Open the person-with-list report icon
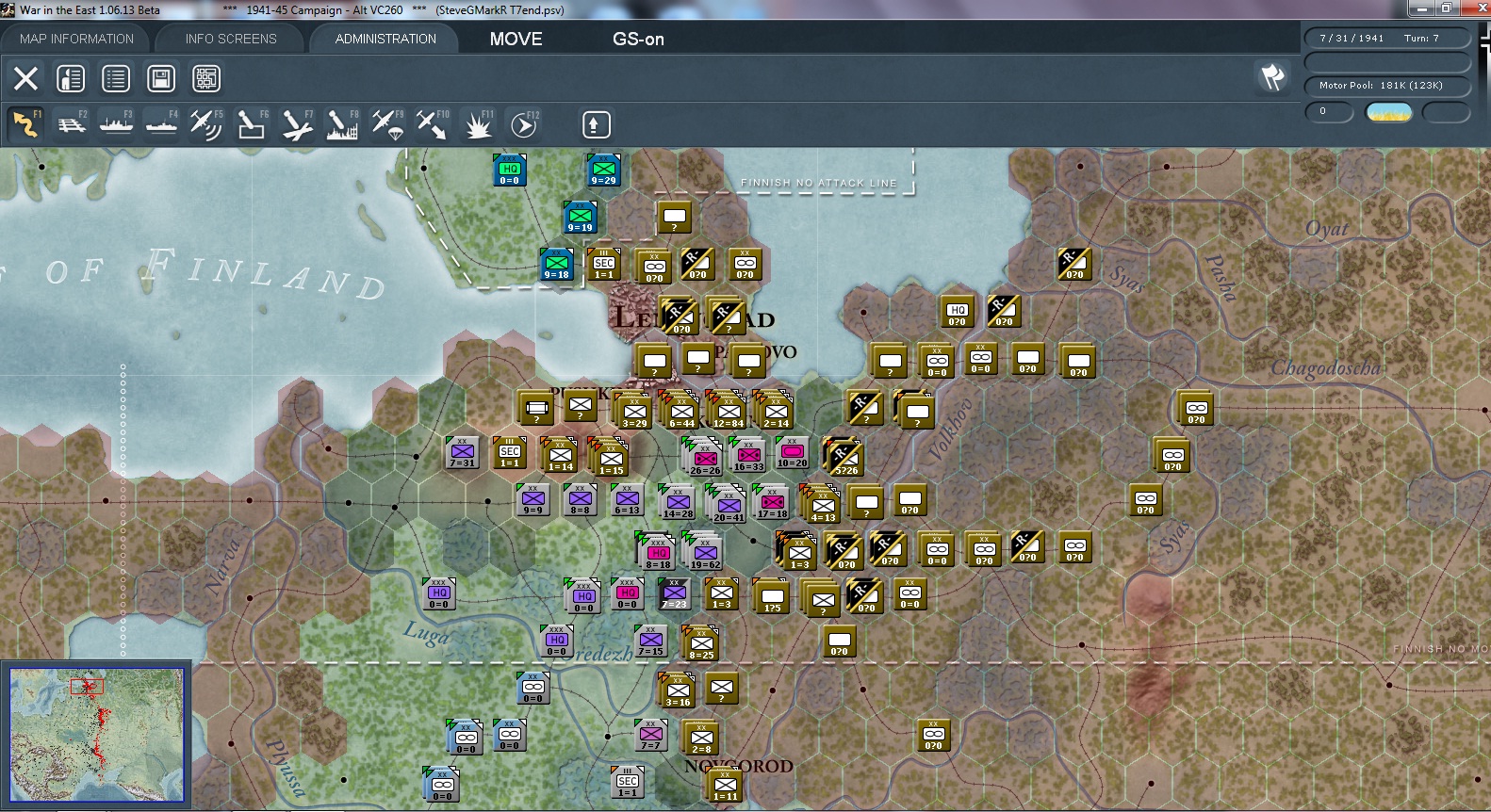Image resolution: width=1491 pixels, height=812 pixels. pos(71,78)
